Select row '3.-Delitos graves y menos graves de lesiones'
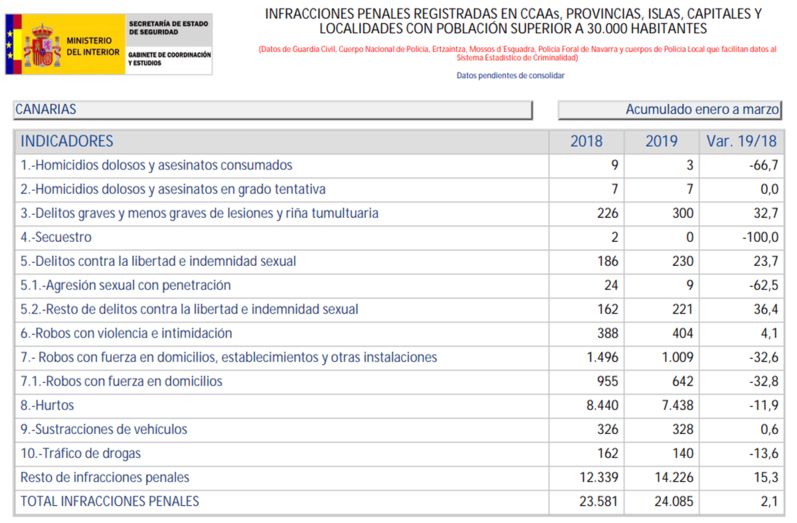This screenshot has width=797, height=523. [399, 213]
